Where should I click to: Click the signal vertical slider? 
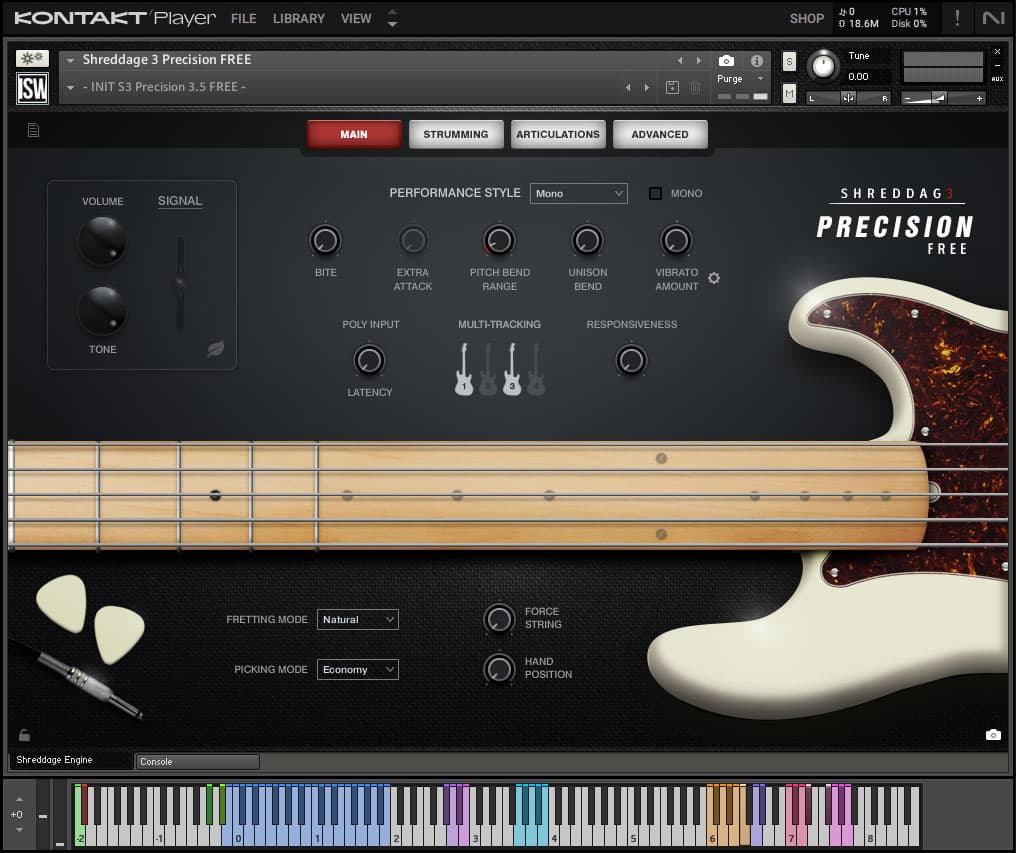pos(180,283)
